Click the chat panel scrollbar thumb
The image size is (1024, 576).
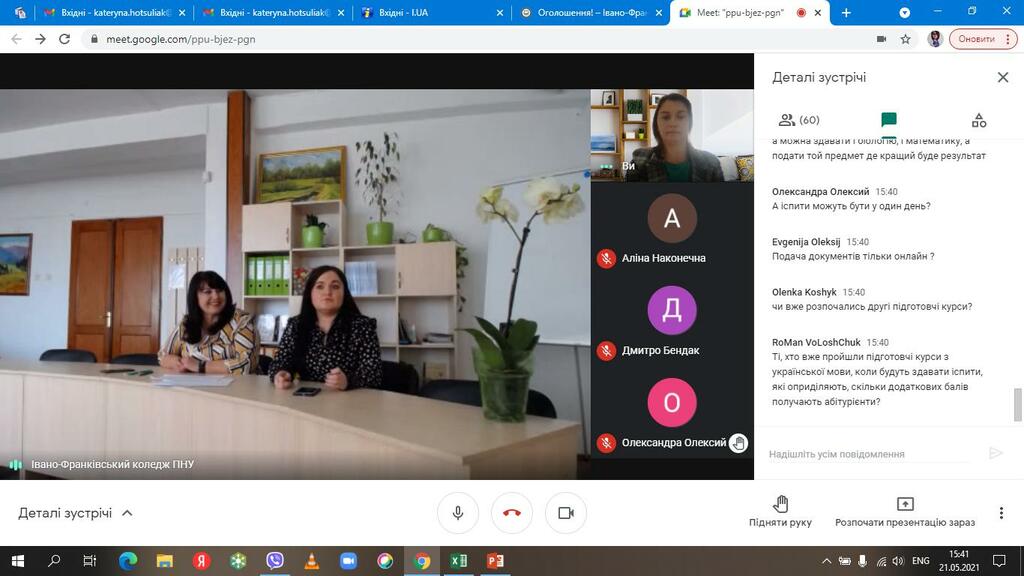click(1017, 405)
